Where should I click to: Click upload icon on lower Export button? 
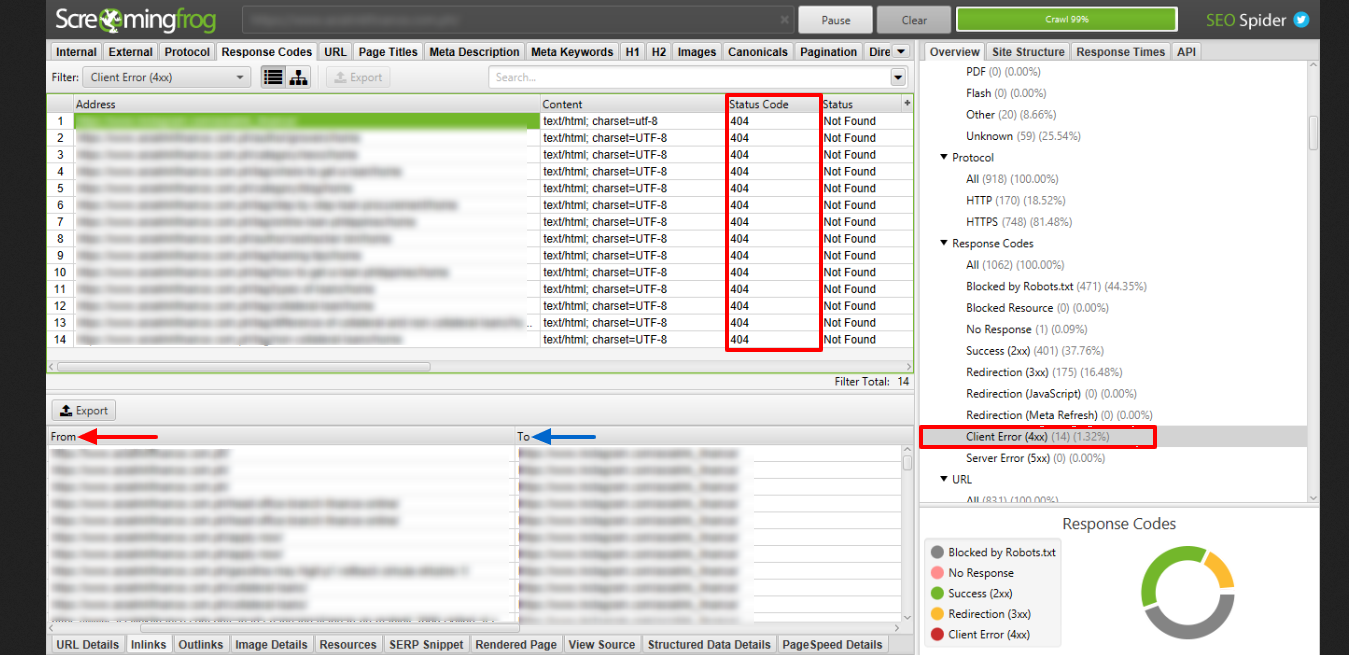(x=65, y=410)
